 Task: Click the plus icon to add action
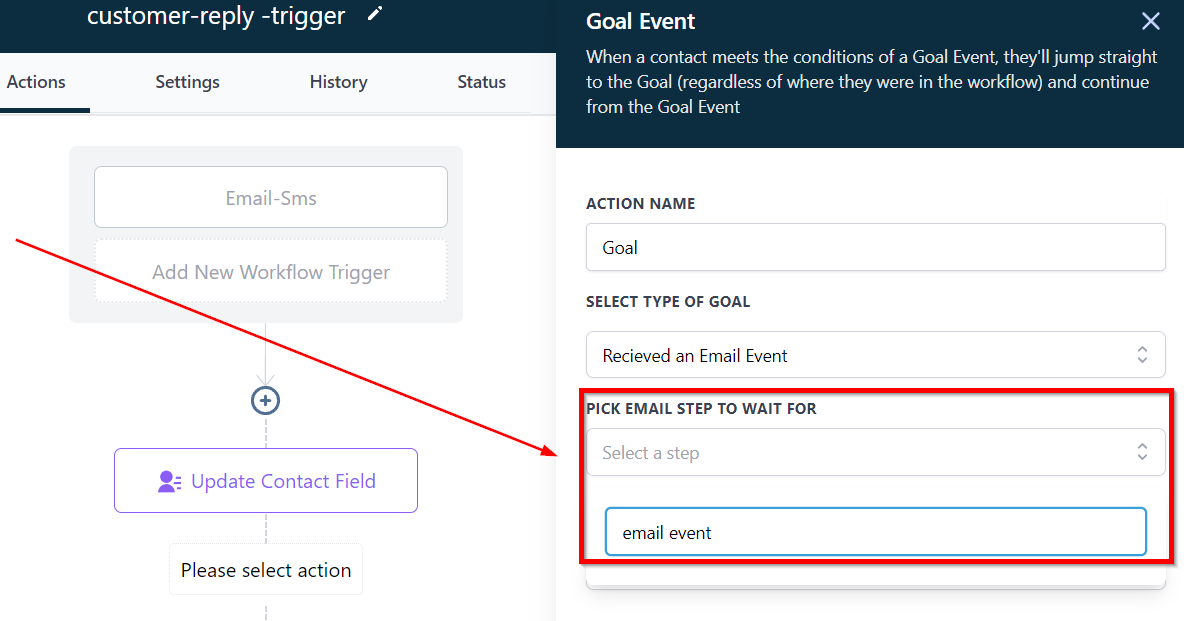(265, 400)
